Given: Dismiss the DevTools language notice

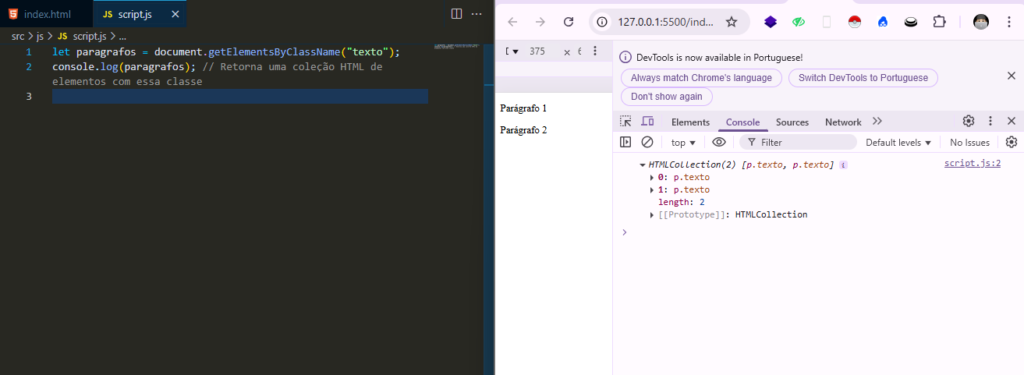Looking at the screenshot, I should tap(1011, 76).
